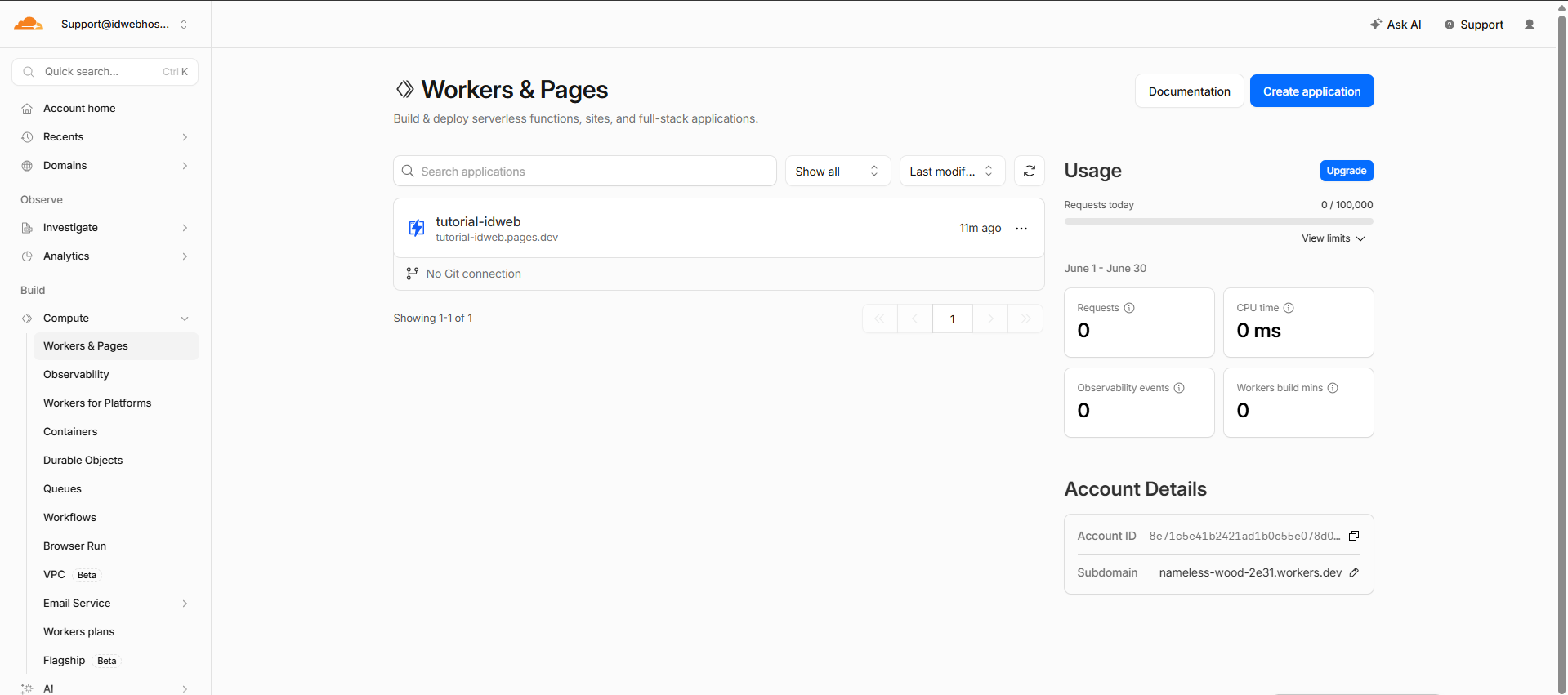The width and height of the screenshot is (1568, 695).
Task: Open the account switcher chevrons
Action: point(184,25)
